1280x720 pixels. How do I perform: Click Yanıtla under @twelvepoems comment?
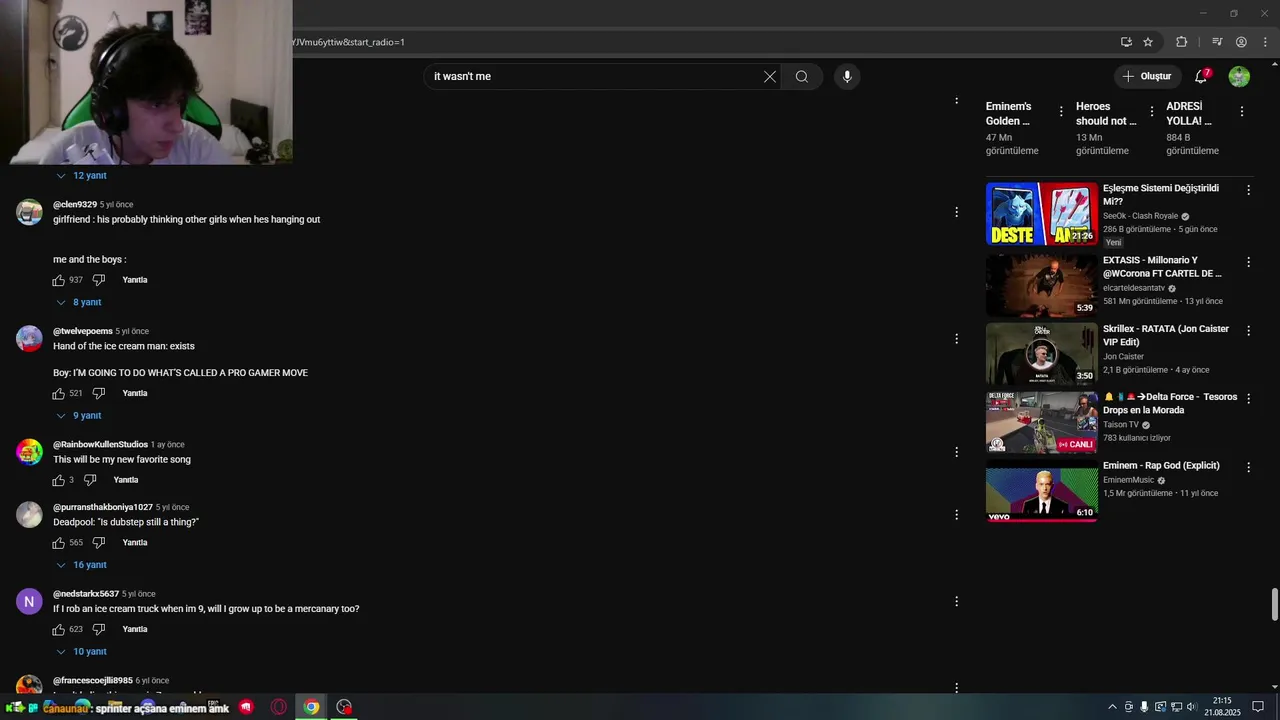[x=135, y=393]
